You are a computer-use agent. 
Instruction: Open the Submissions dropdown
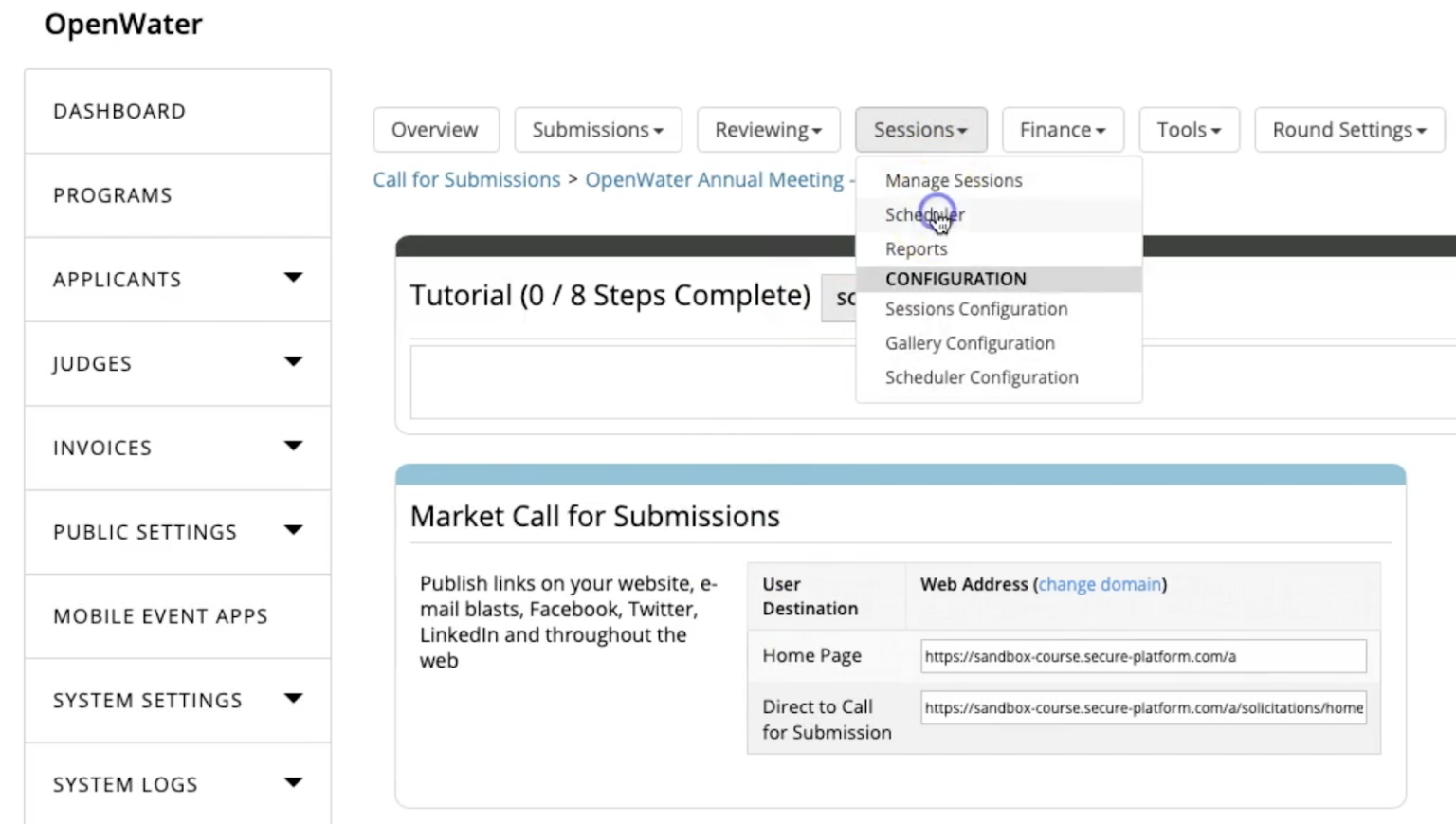[x=597, y=130]
